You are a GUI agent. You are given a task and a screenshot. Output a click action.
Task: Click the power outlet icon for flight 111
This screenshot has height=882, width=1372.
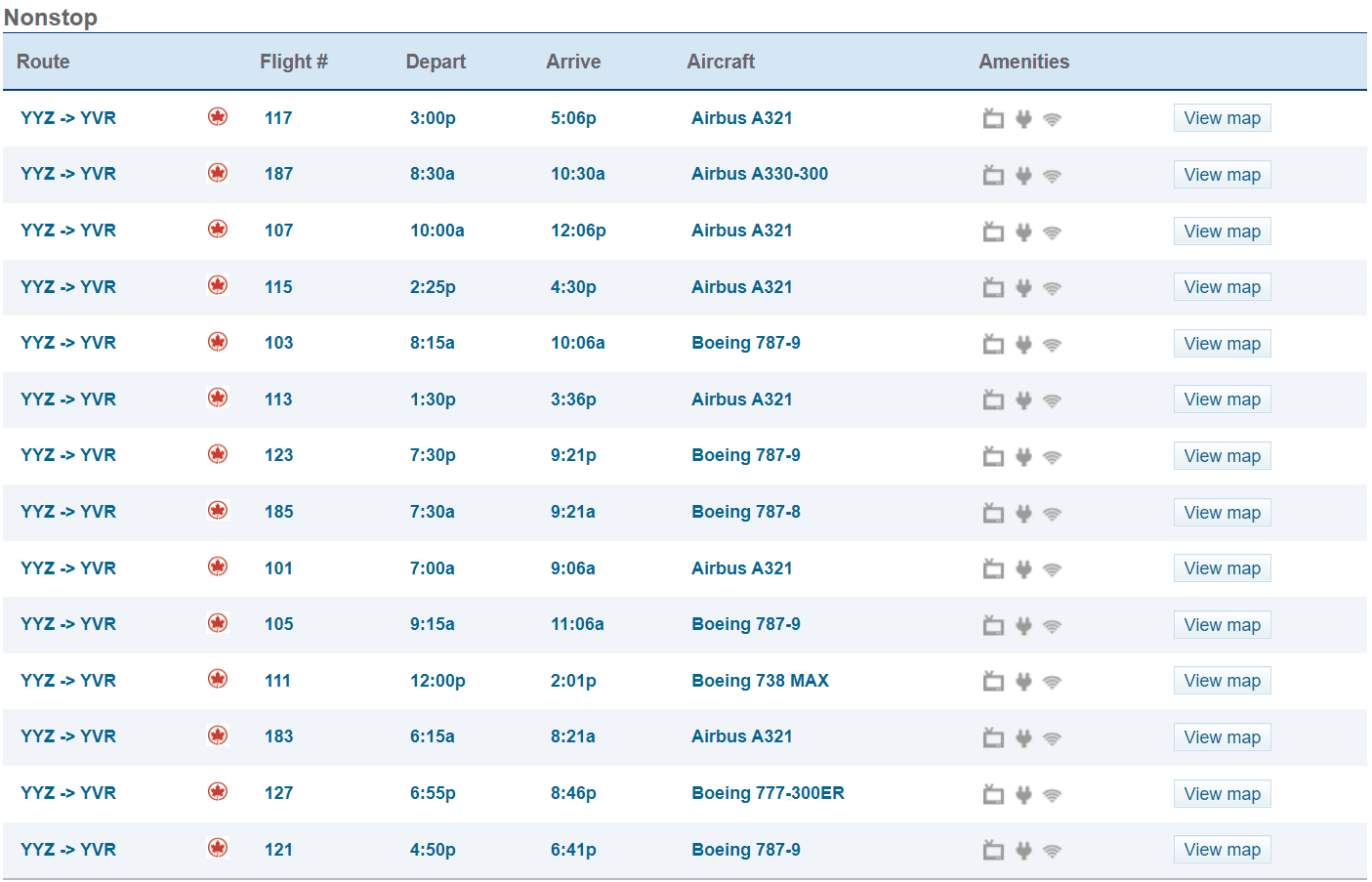(1023, 682)
